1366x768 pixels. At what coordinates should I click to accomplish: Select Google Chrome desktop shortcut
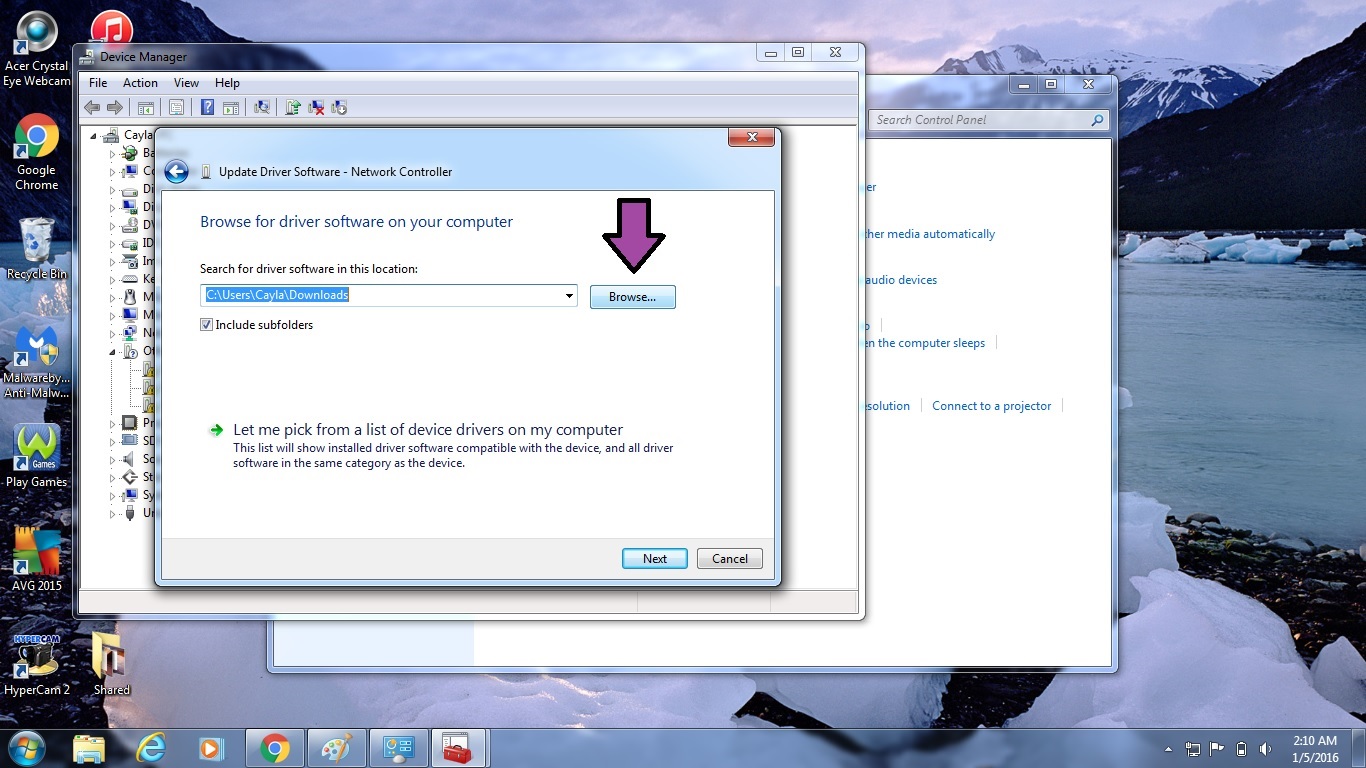37,152
